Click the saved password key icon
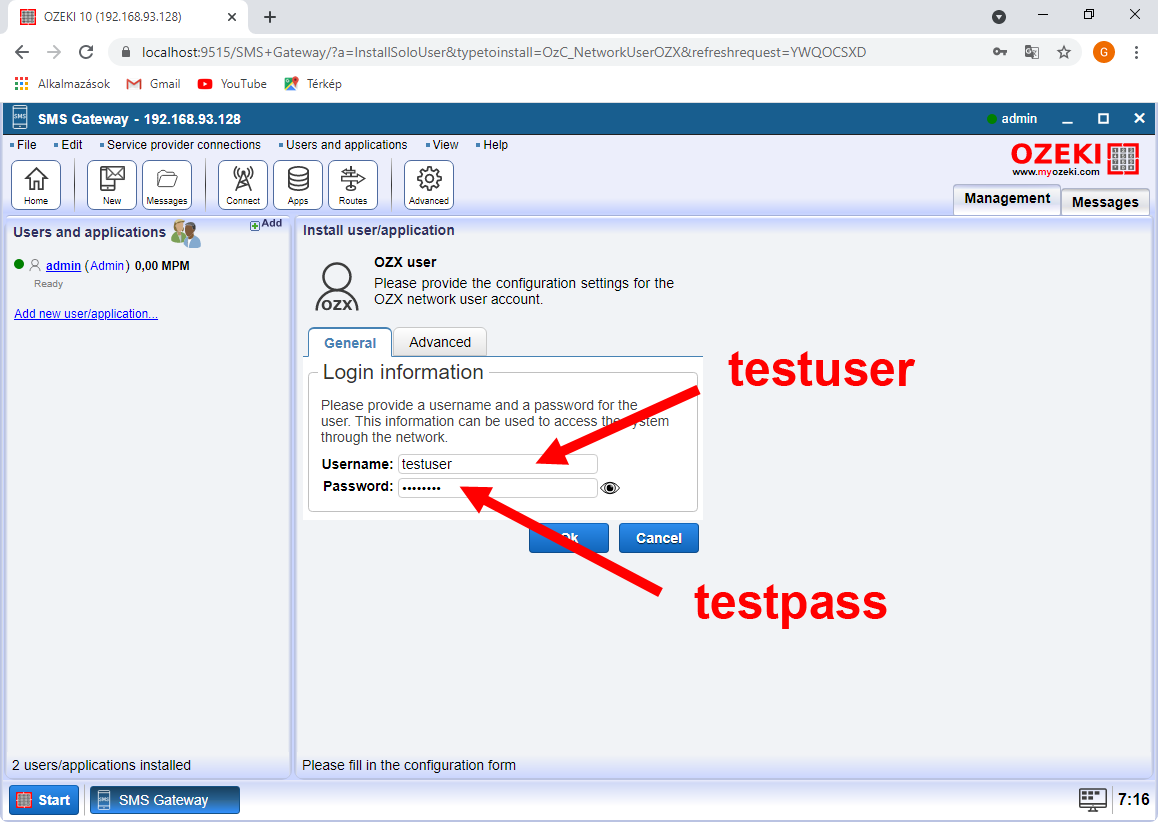 tap(999, 52)
